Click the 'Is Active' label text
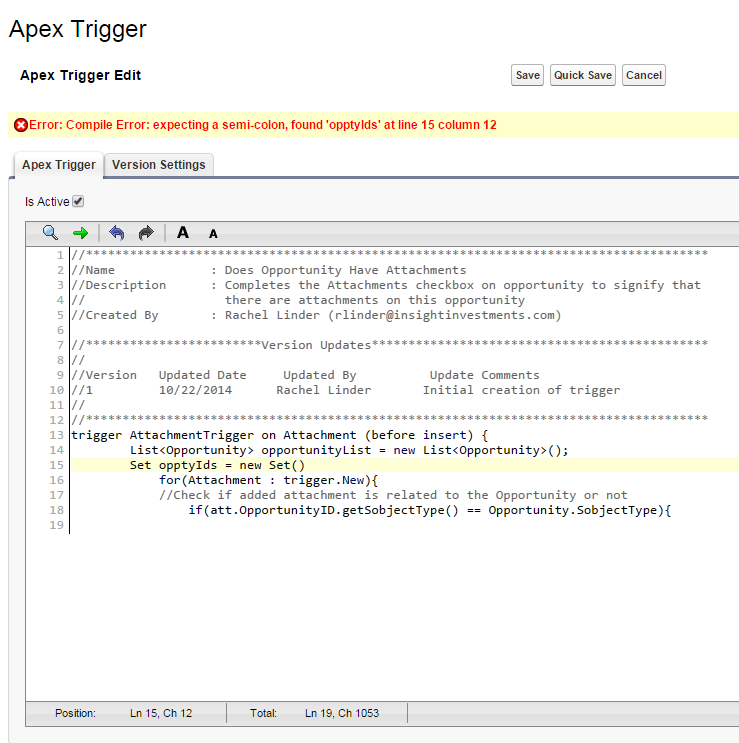The image size is (739, 743). pyautogui.click(x=47, y=202)
